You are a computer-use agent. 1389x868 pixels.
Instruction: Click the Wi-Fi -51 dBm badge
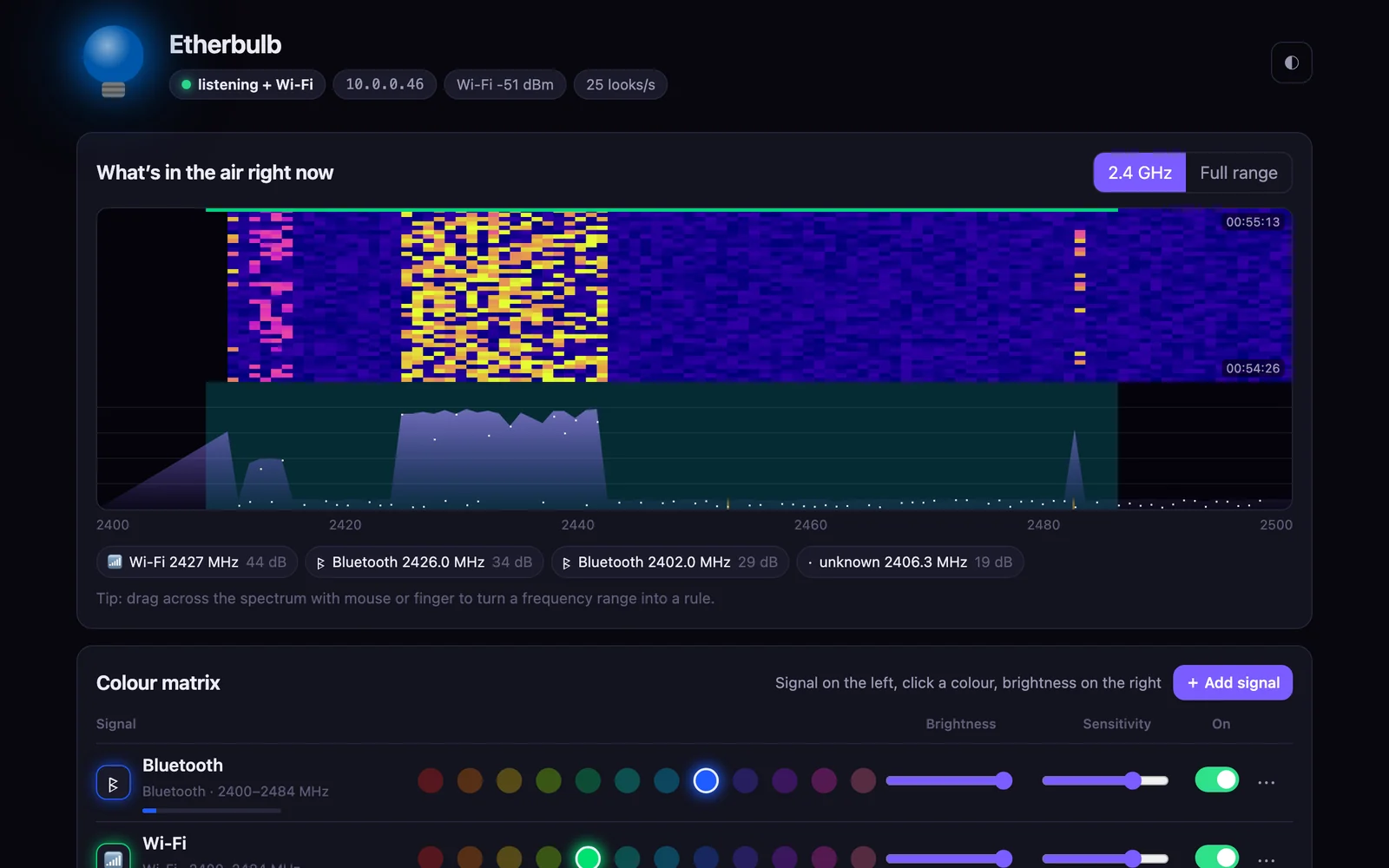[x=505, y=84]
